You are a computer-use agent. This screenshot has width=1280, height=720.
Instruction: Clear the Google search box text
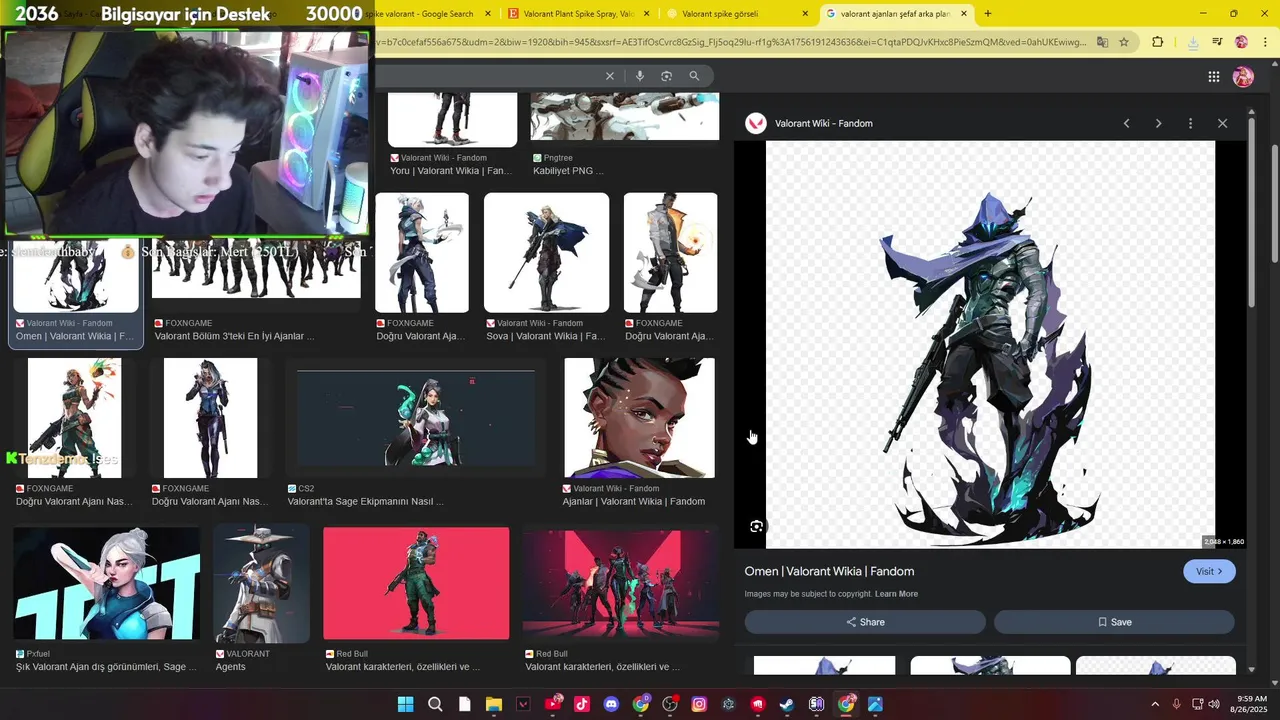pos(609,76)
